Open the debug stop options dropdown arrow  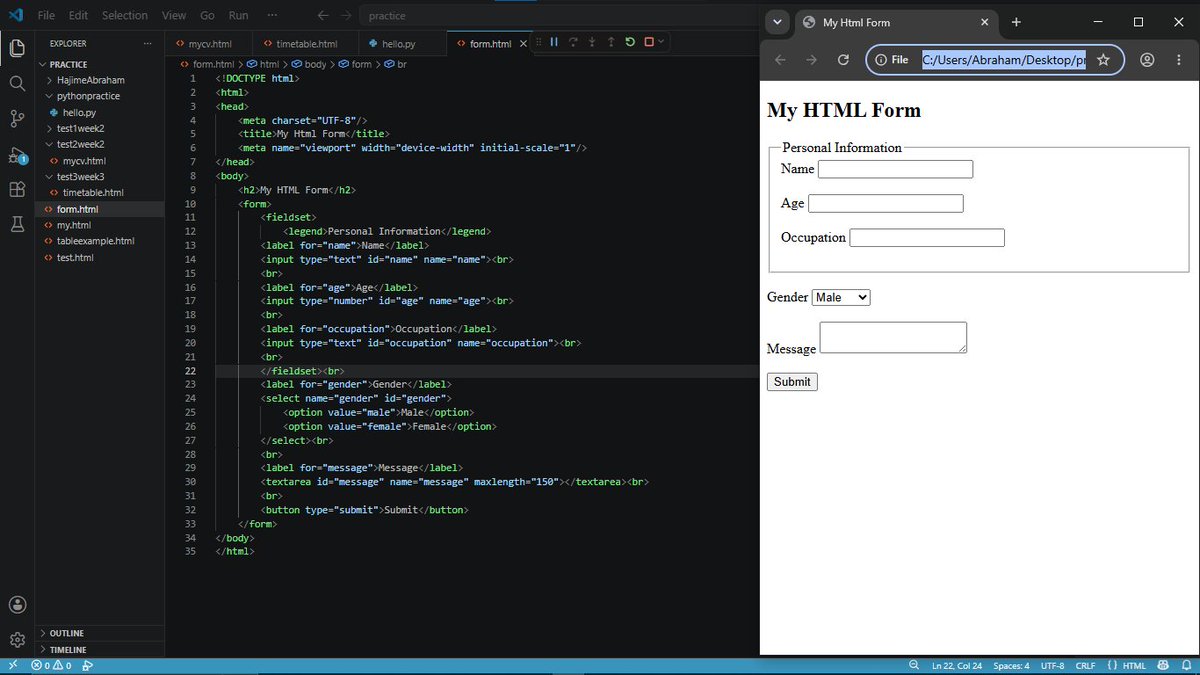point(661,42)
